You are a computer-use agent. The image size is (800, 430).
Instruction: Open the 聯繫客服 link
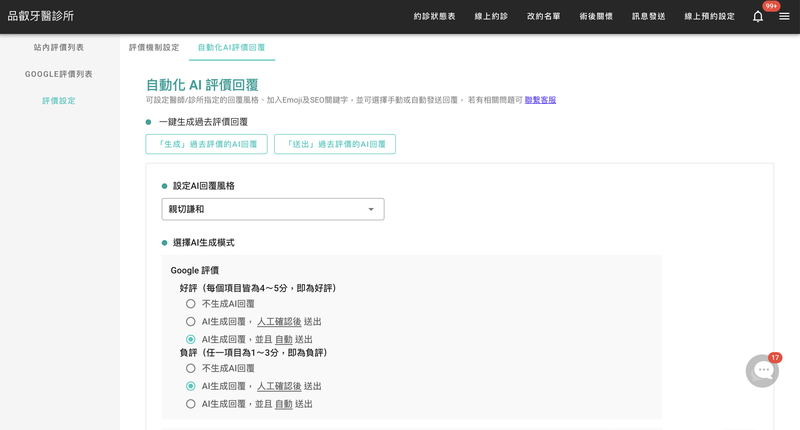[x=540, y=100]
